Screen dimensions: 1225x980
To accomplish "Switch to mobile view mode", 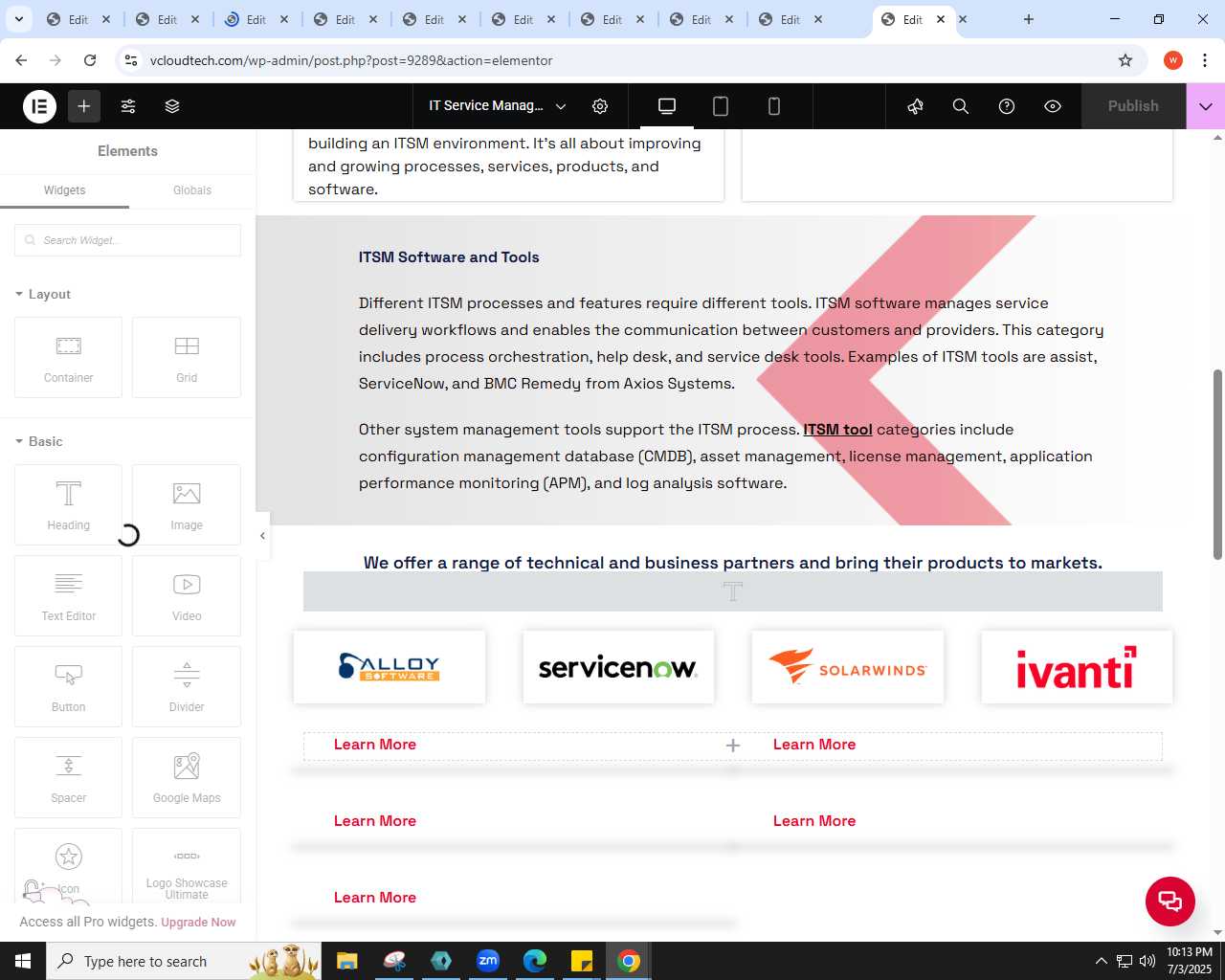I will coord(774,106).
